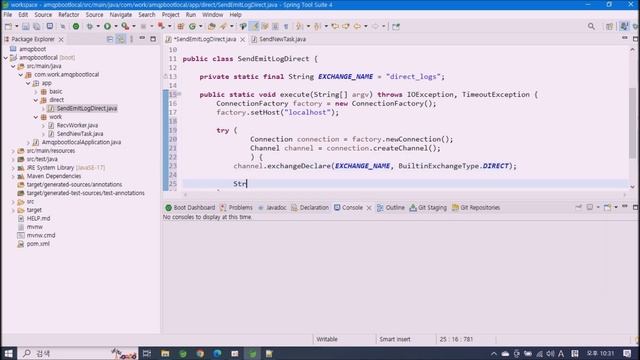Open the Run button dropdown arrow

[x=116, y=27]
